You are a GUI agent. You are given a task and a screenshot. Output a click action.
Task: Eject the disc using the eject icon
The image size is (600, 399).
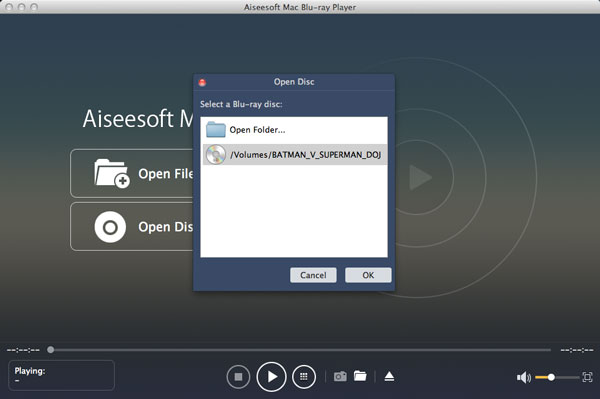[x=389, y=376]
